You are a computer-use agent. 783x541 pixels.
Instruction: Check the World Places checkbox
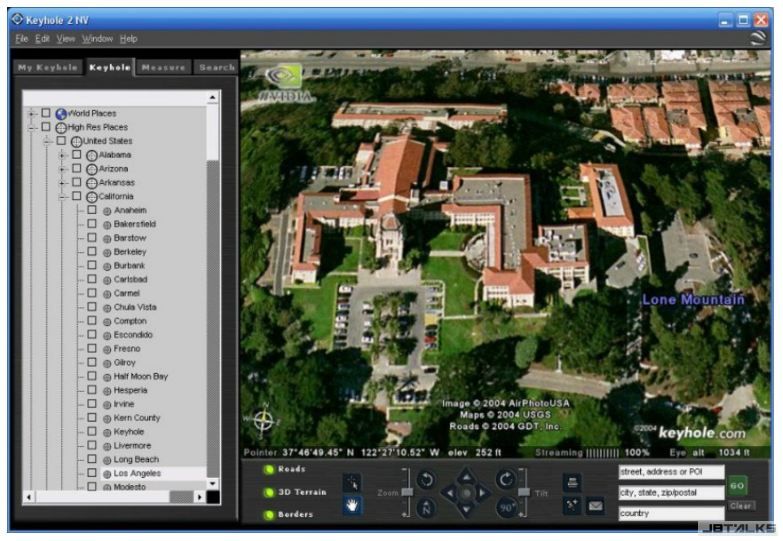pos(46,113)
